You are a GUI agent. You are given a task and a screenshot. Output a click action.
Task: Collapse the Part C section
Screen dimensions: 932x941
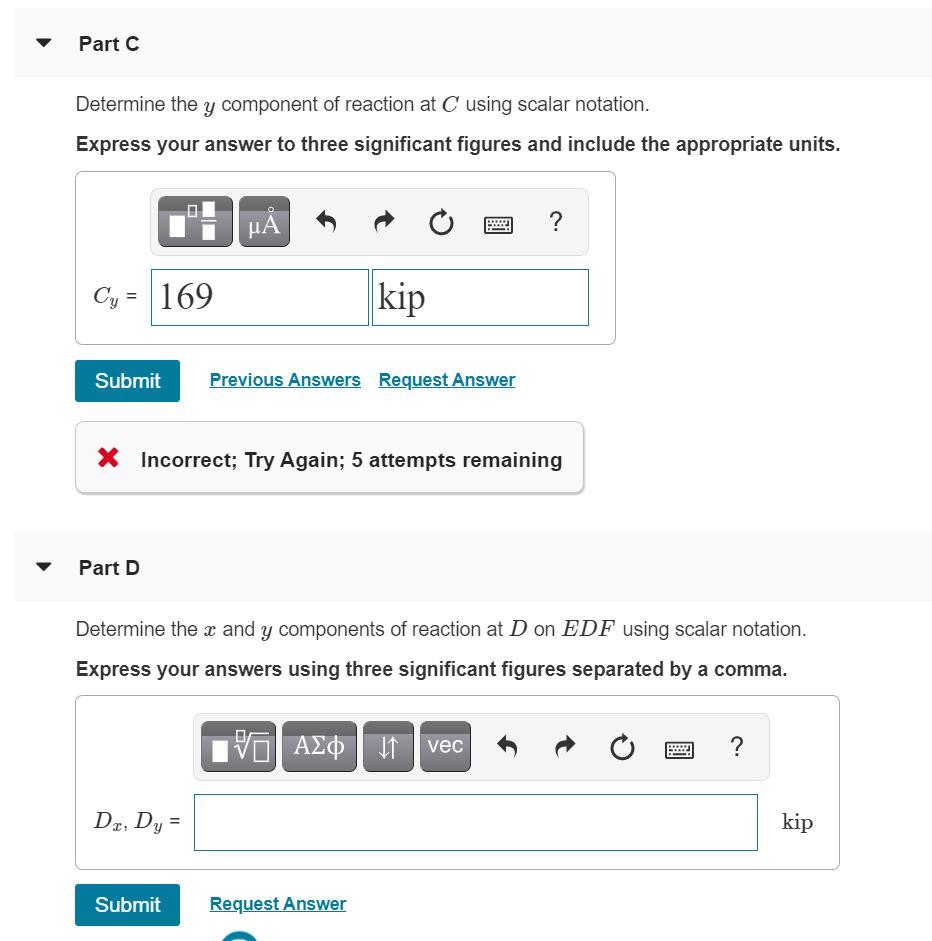coord(44,43)
